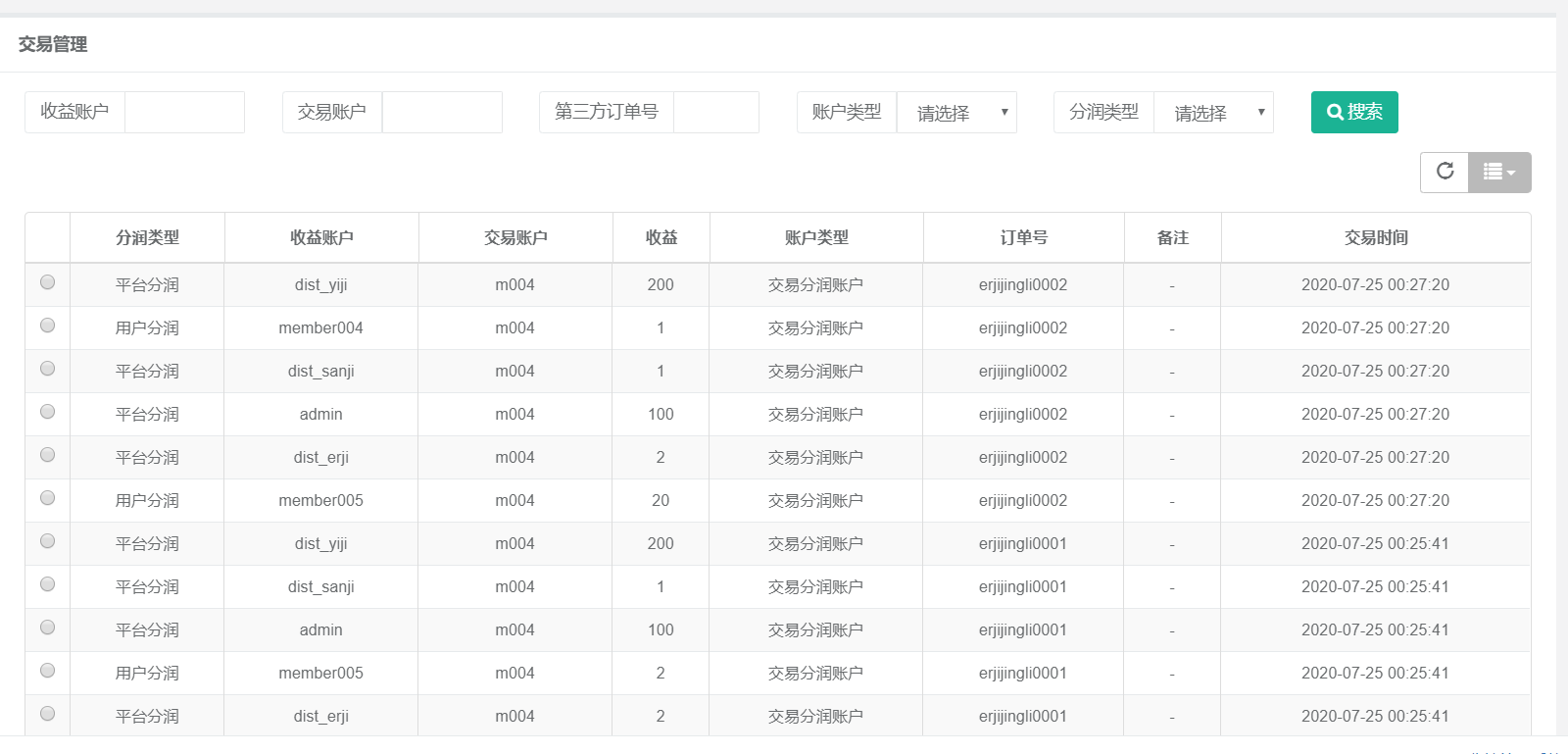This screenshot has height=754, width=1568.
Task: Click the 分润类型 column header
Action: [147, 237]
